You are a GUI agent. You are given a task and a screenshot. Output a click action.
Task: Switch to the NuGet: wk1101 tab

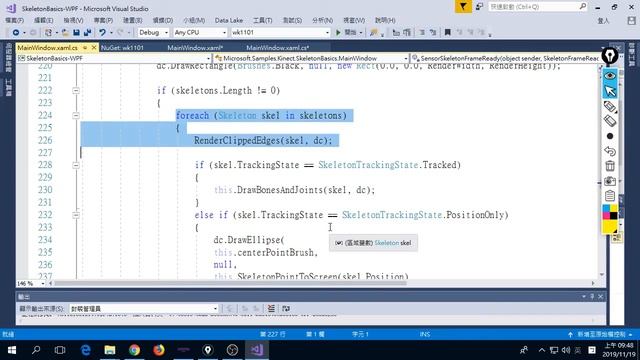[x=122, y=48]
